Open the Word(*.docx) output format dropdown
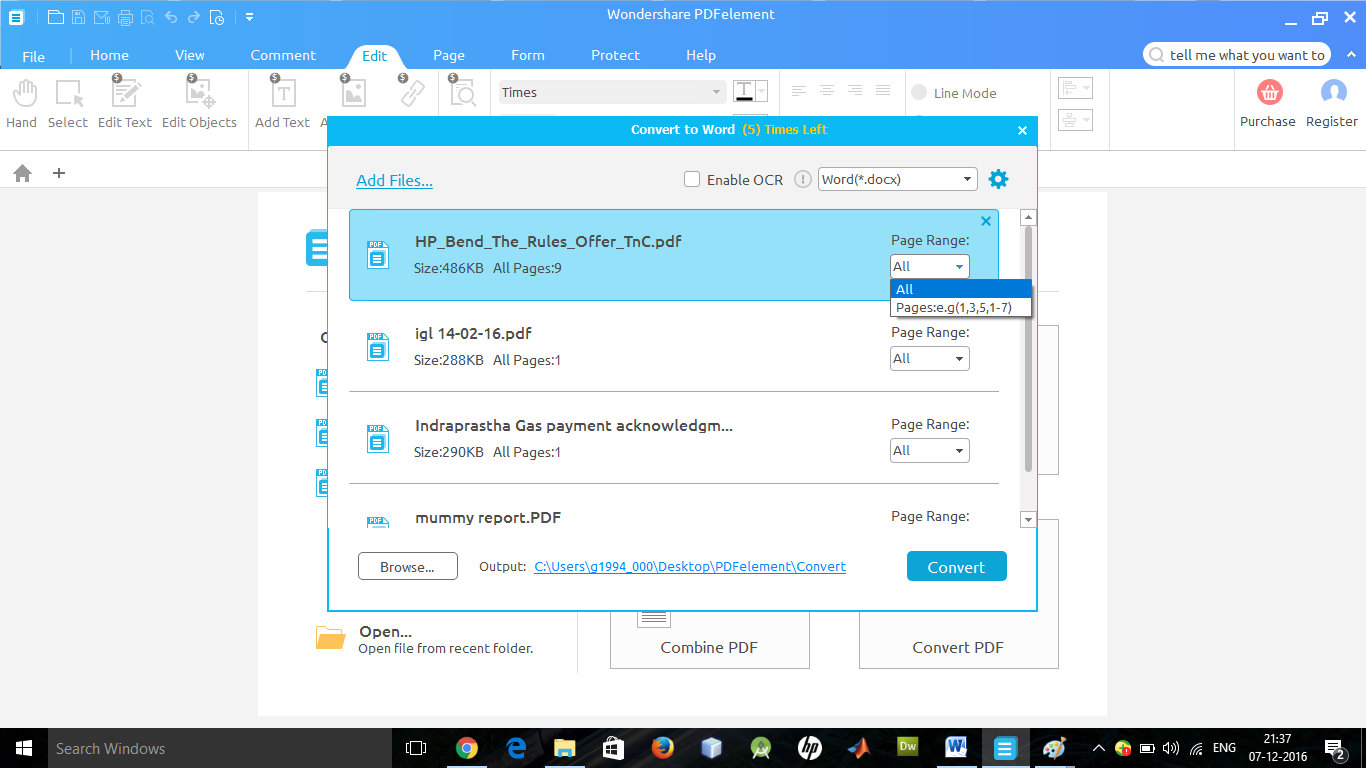Image resolution: width=1366 pixels, height=768 pixels. coord(898,179)
